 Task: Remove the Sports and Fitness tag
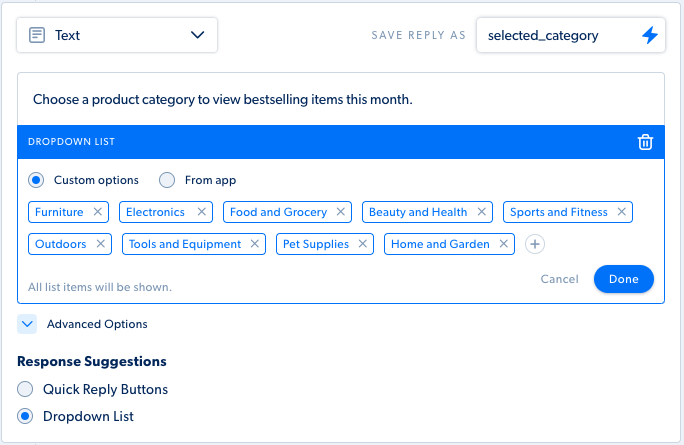(622, 212)
